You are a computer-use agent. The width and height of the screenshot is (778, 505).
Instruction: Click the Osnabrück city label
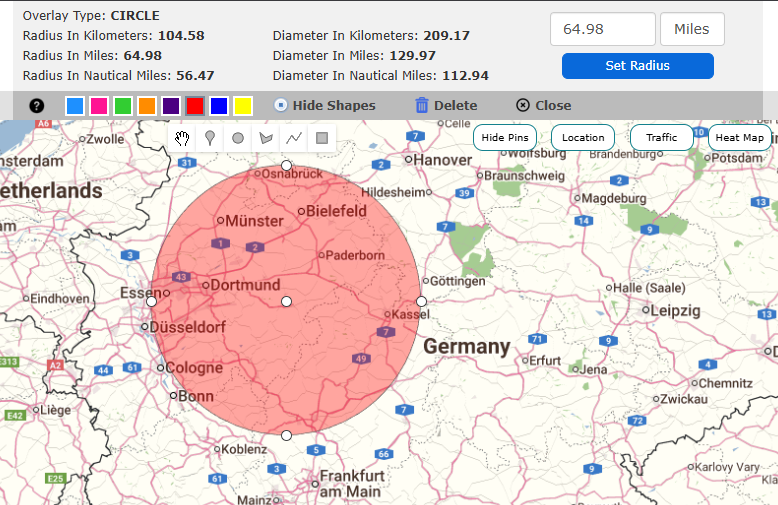pyautogui.click(x=292, y=174)
